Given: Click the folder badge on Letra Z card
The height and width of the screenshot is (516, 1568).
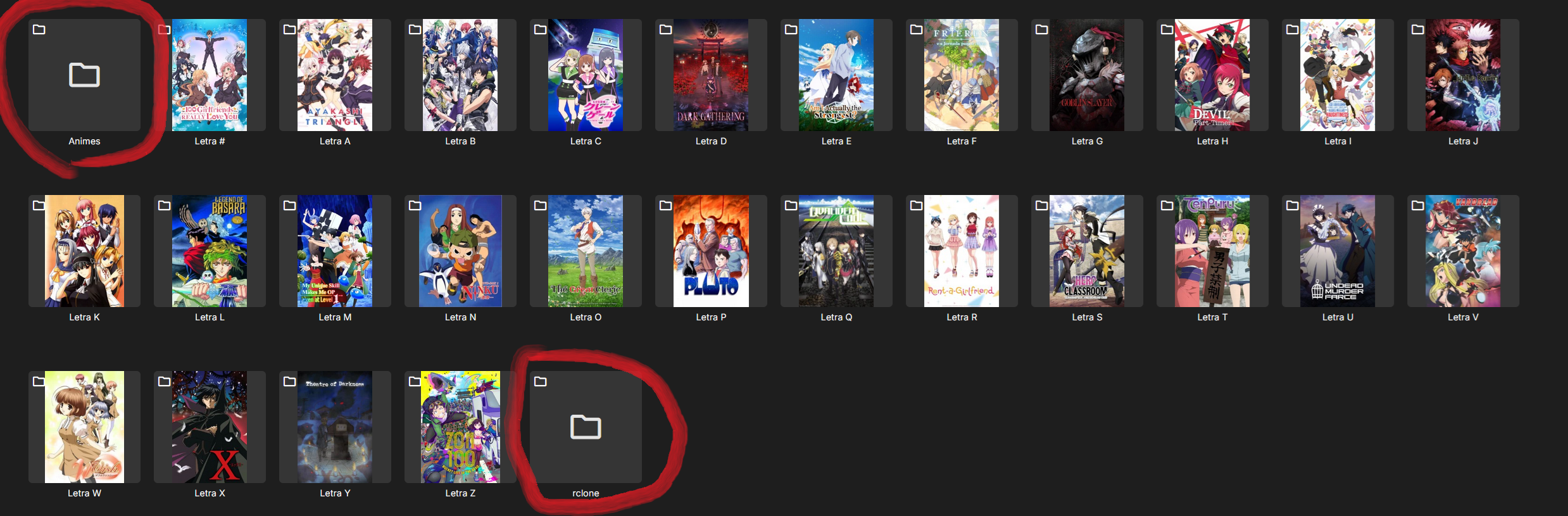Looking at the screenshot, I should (415, 381).
